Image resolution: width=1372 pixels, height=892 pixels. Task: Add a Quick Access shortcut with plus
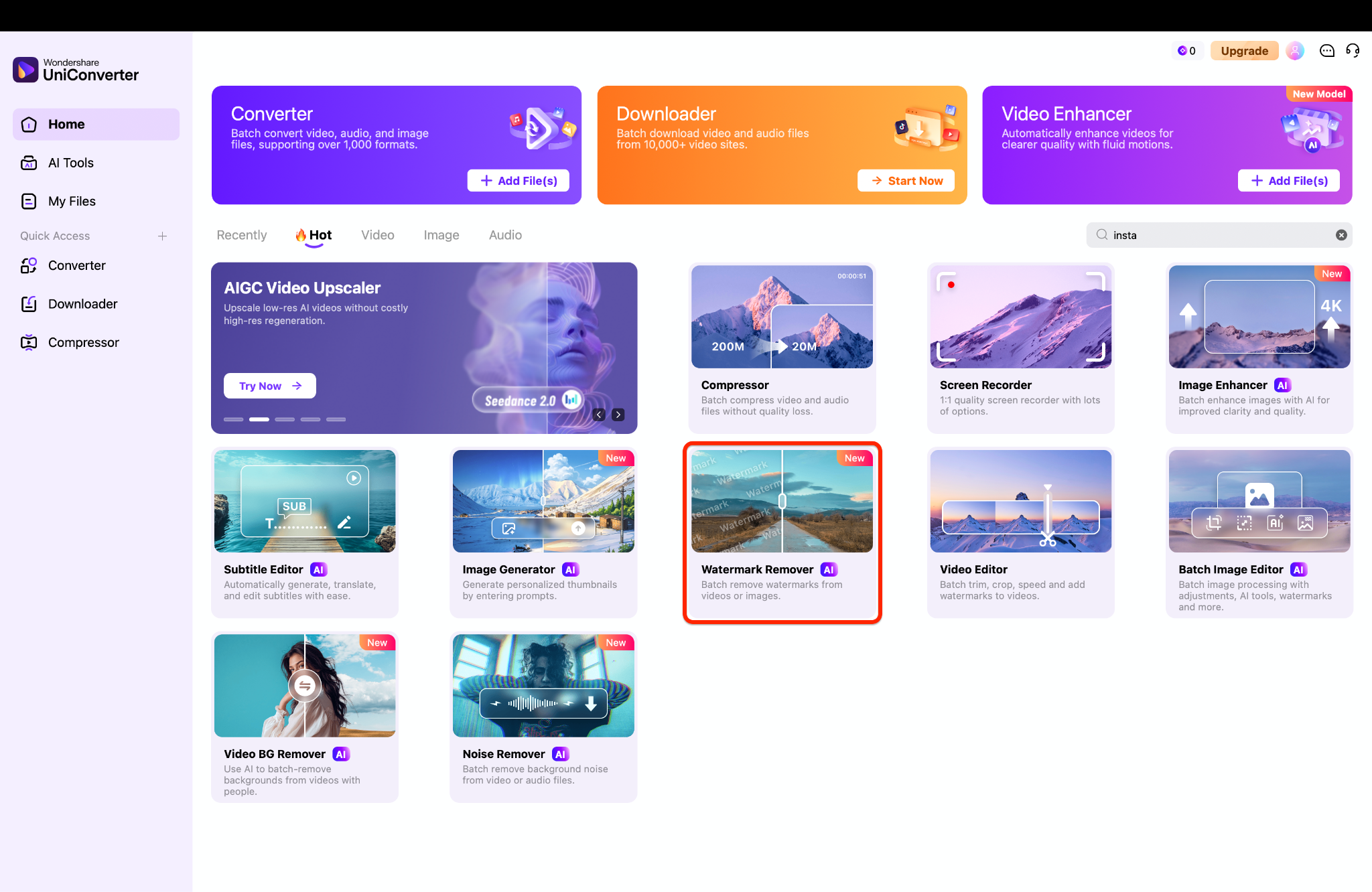click(162, 236)
